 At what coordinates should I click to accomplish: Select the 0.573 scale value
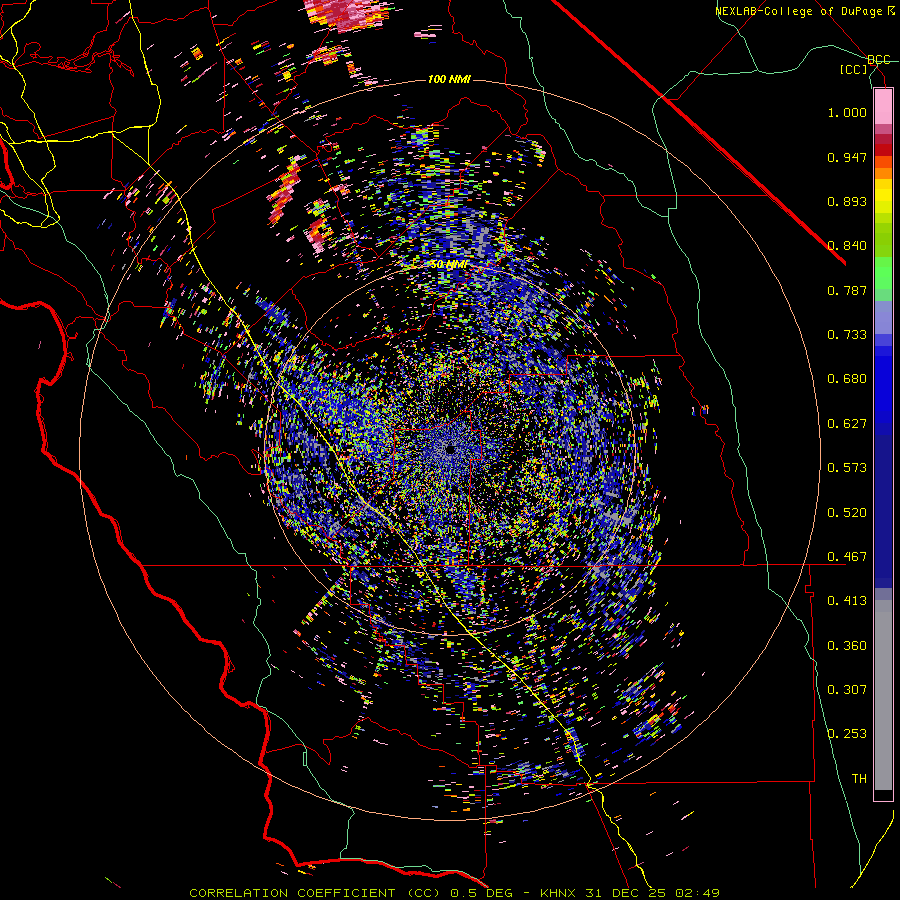point(847,468)
